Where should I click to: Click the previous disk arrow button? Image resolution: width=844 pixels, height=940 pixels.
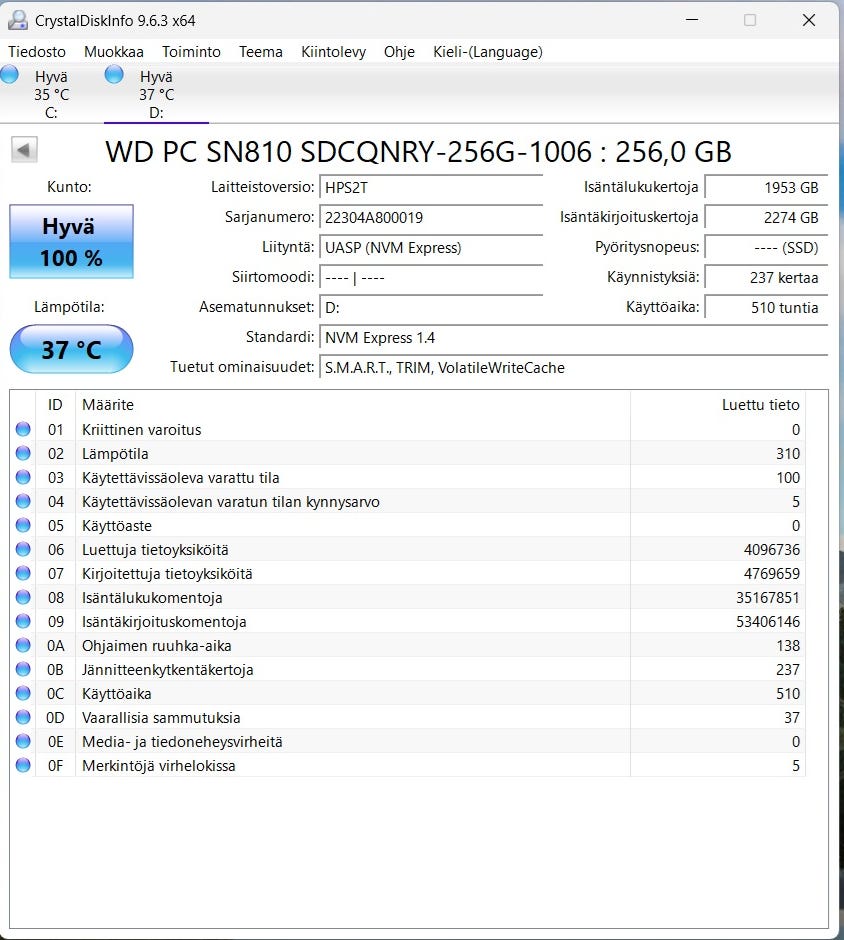pos(24,149)
